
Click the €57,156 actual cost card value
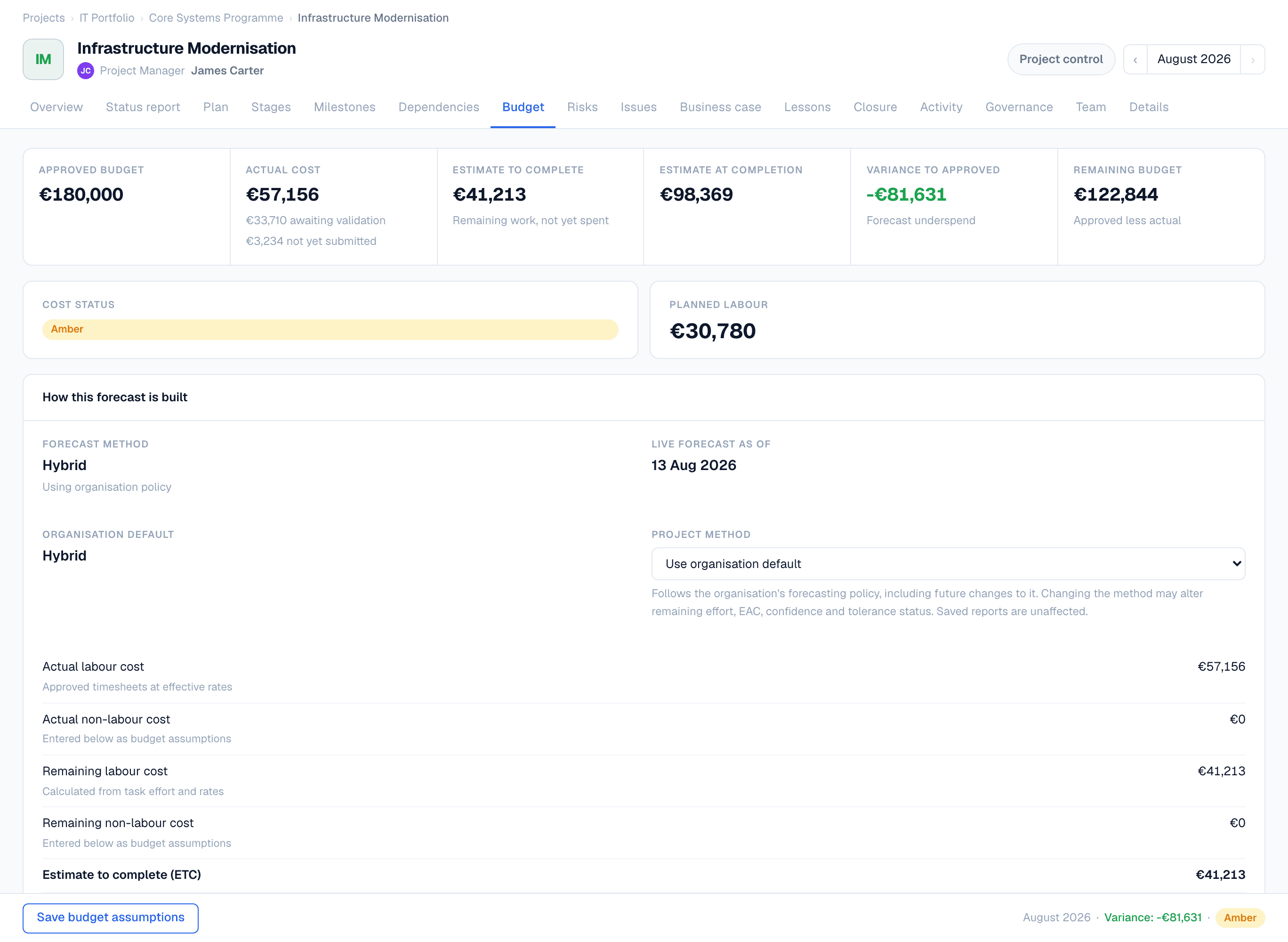[x=282, y=195]
